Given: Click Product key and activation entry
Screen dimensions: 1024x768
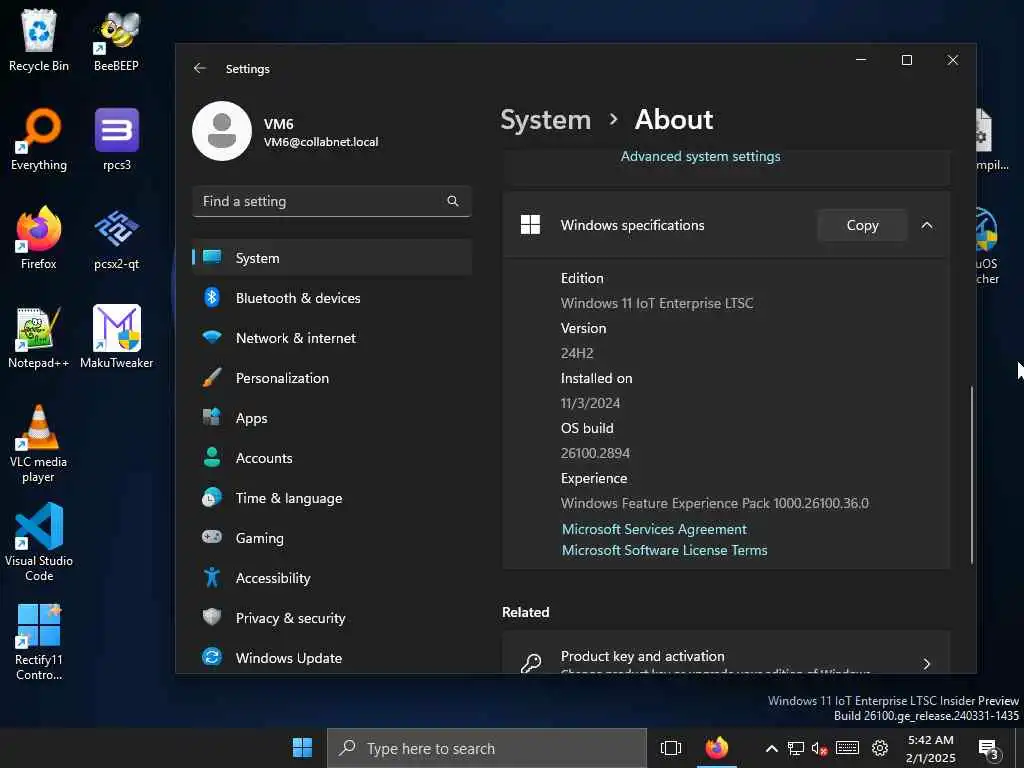Looking at the screenshot, I should pyautogui.click(x=726, y=653).
